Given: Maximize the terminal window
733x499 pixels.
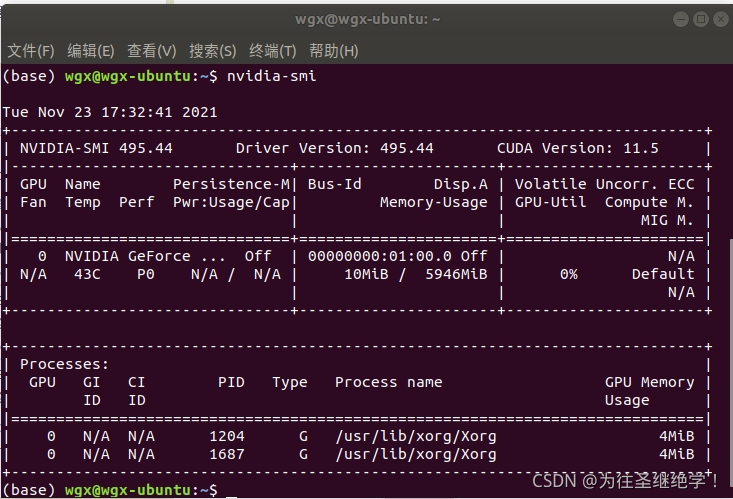Looking at the screenshot, I should 701,19.
